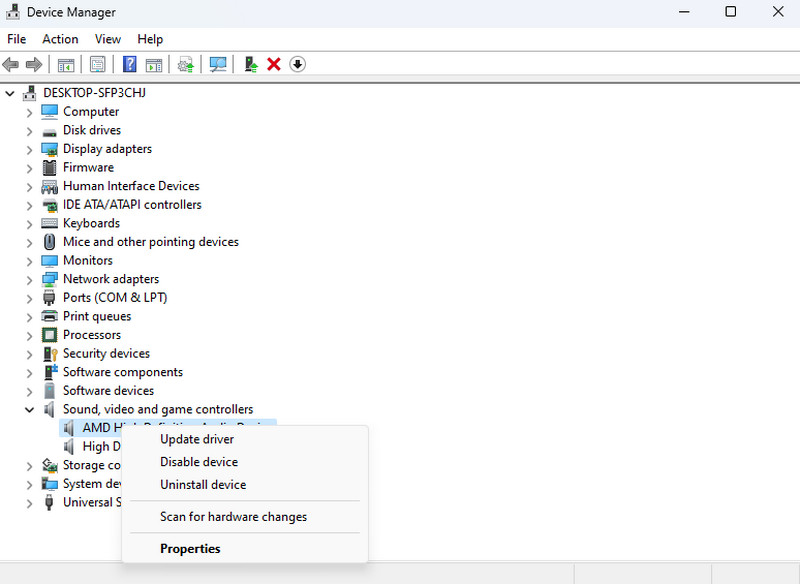Click the Update device driver toolbar icon

[250, 65]
